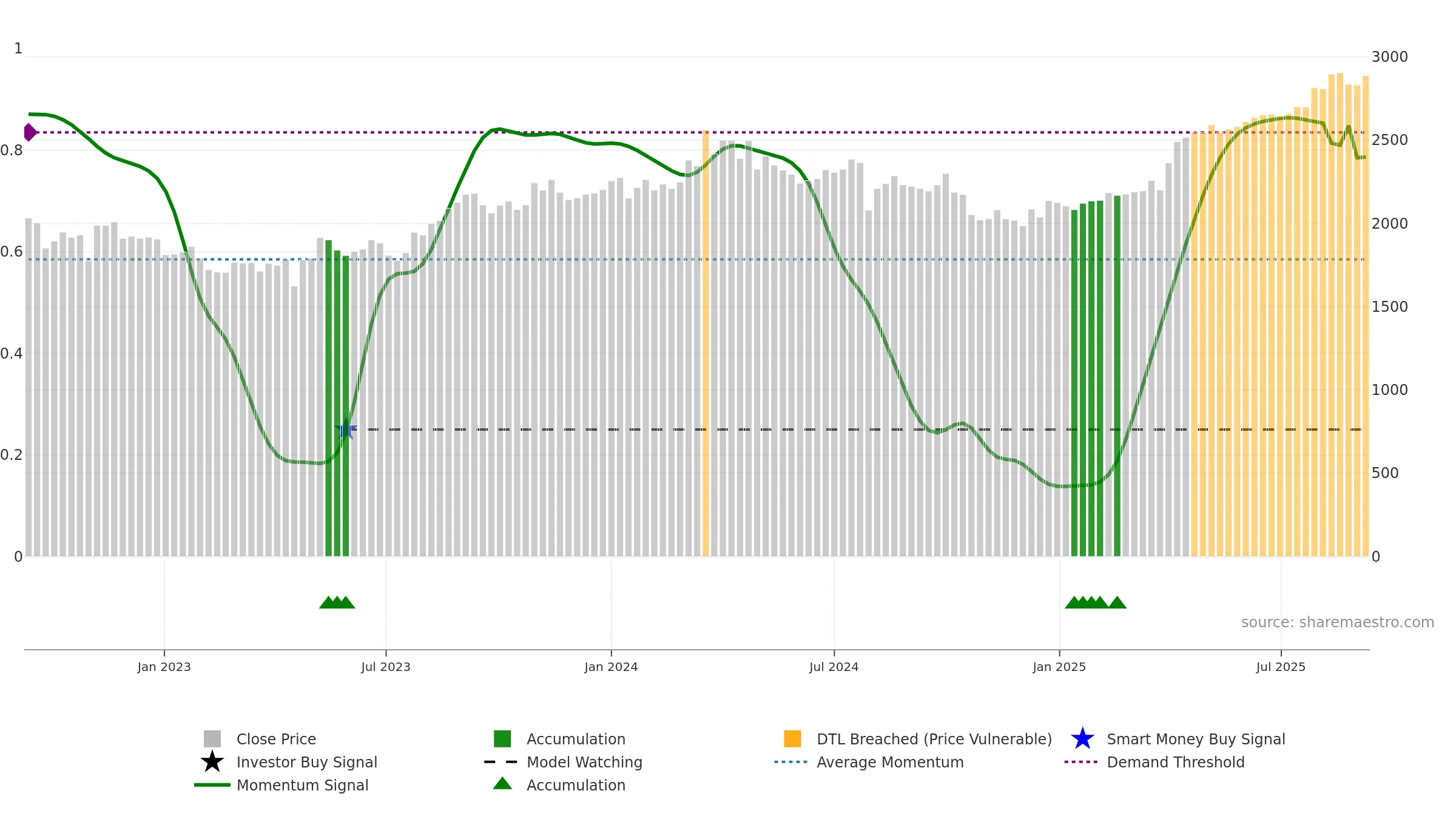Image resolution: width=1456 pixels, height=819 pixels.
Task: Click the orange DTL Breached swatch
Action: [792, 739]
